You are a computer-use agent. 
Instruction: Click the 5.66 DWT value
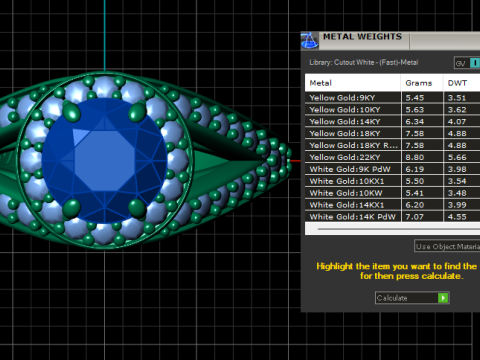[457, 157]
